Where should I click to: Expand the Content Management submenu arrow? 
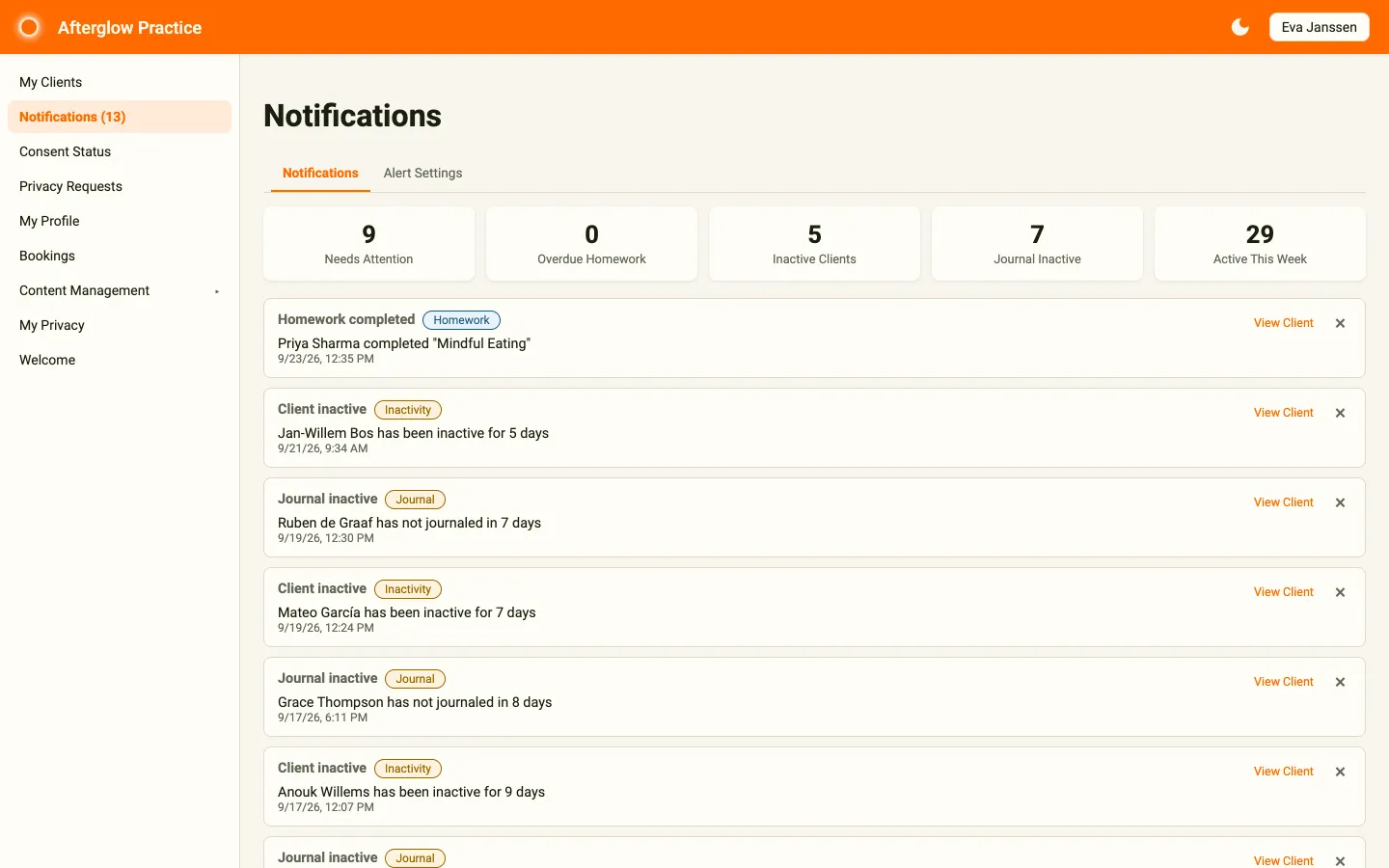click(217, 291)
